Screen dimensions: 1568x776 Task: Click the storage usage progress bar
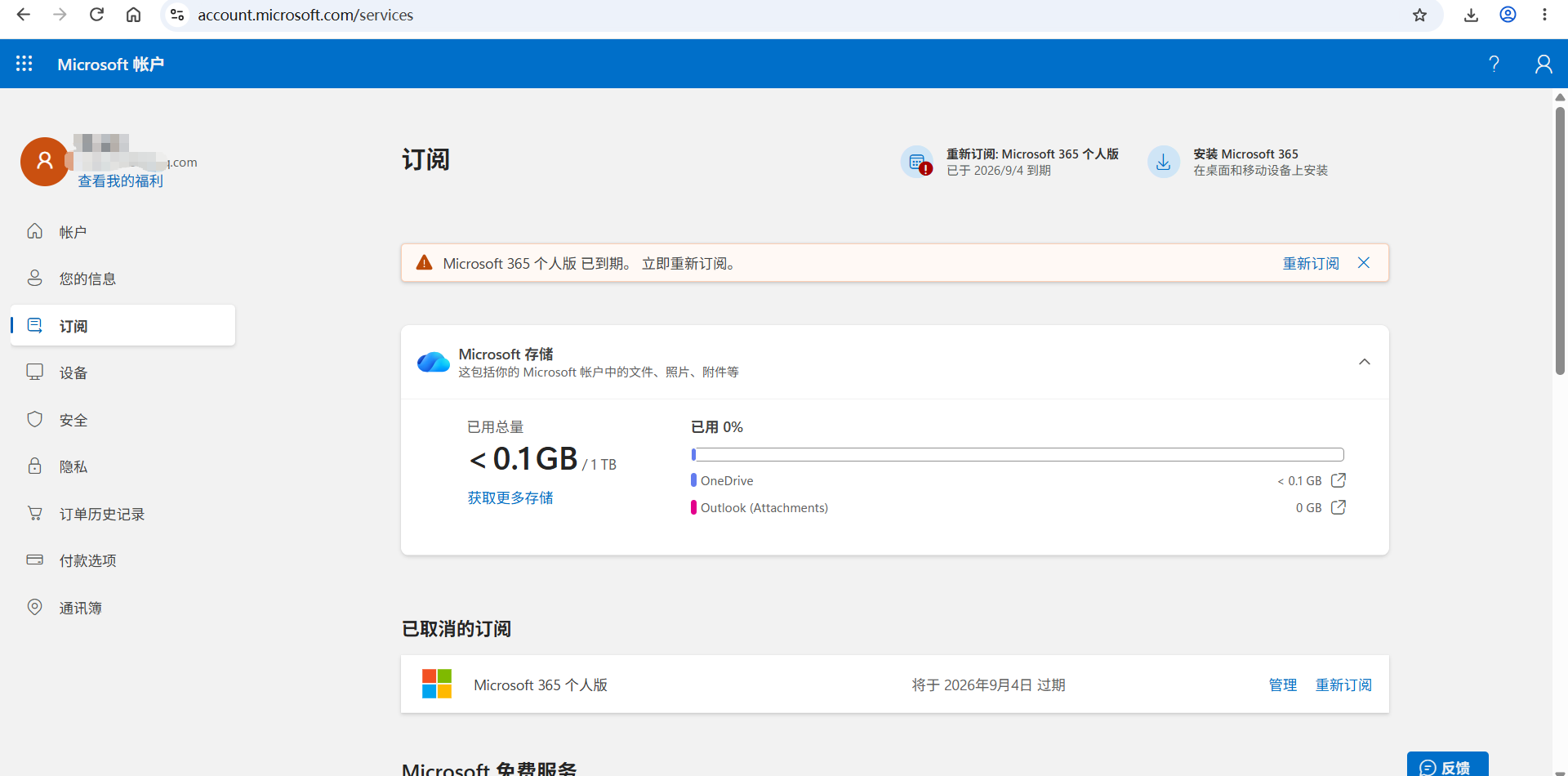pos(1018,454)
